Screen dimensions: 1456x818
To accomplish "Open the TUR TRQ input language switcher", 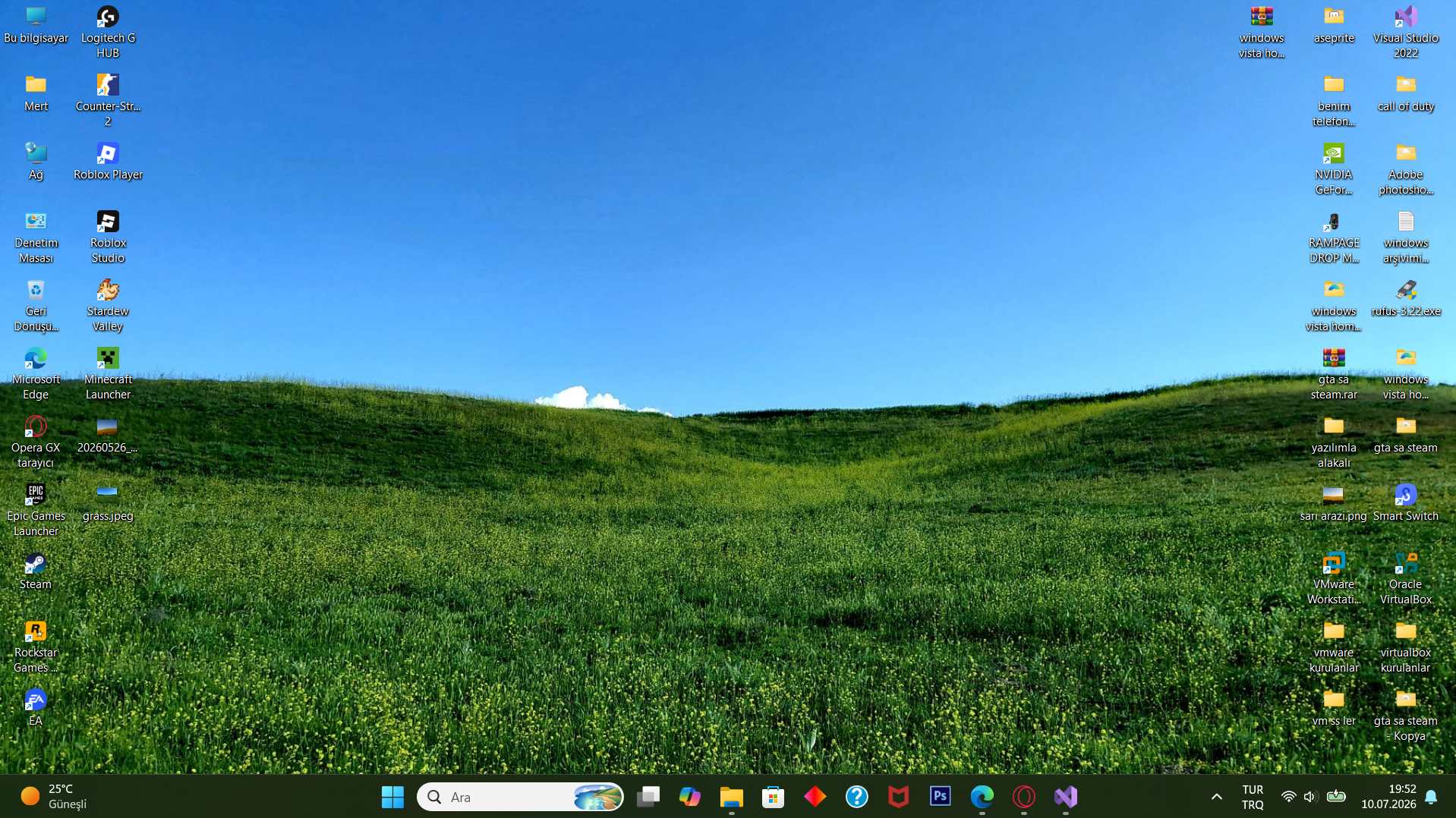I will (1253, 797).
